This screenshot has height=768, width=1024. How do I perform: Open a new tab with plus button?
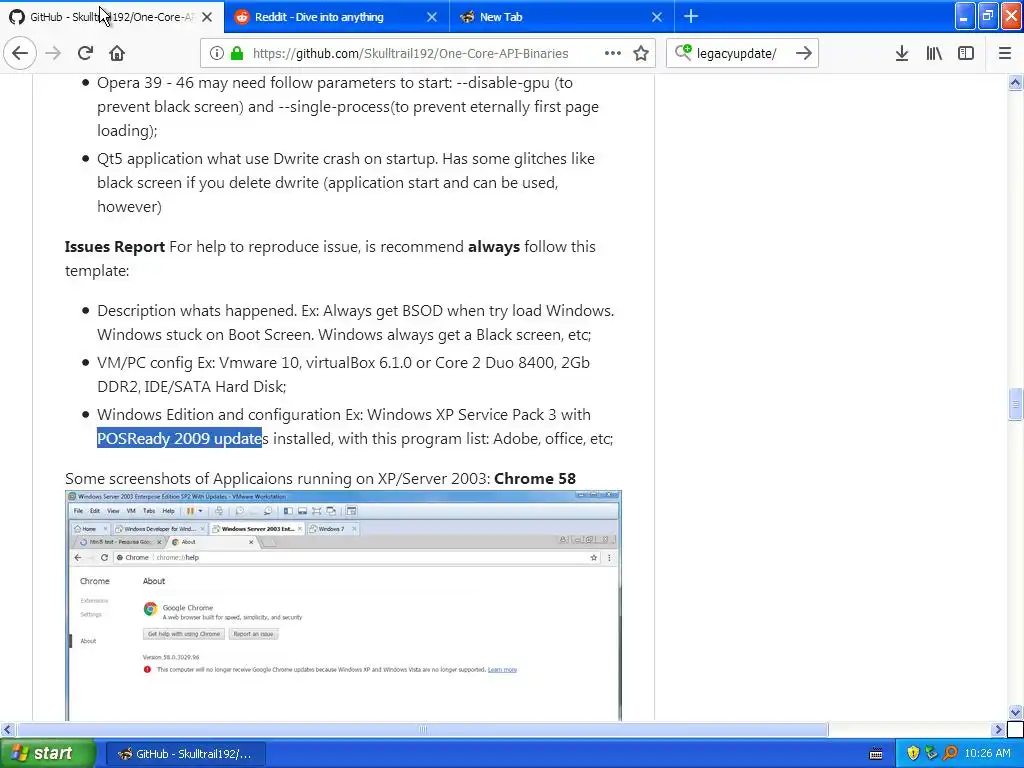tap(691, 16)
